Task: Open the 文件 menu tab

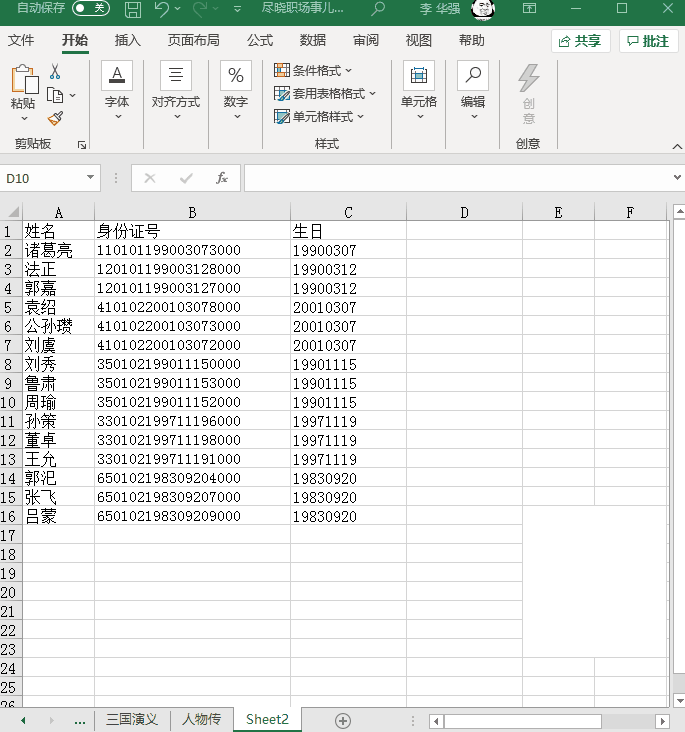Action: [21, 41]
